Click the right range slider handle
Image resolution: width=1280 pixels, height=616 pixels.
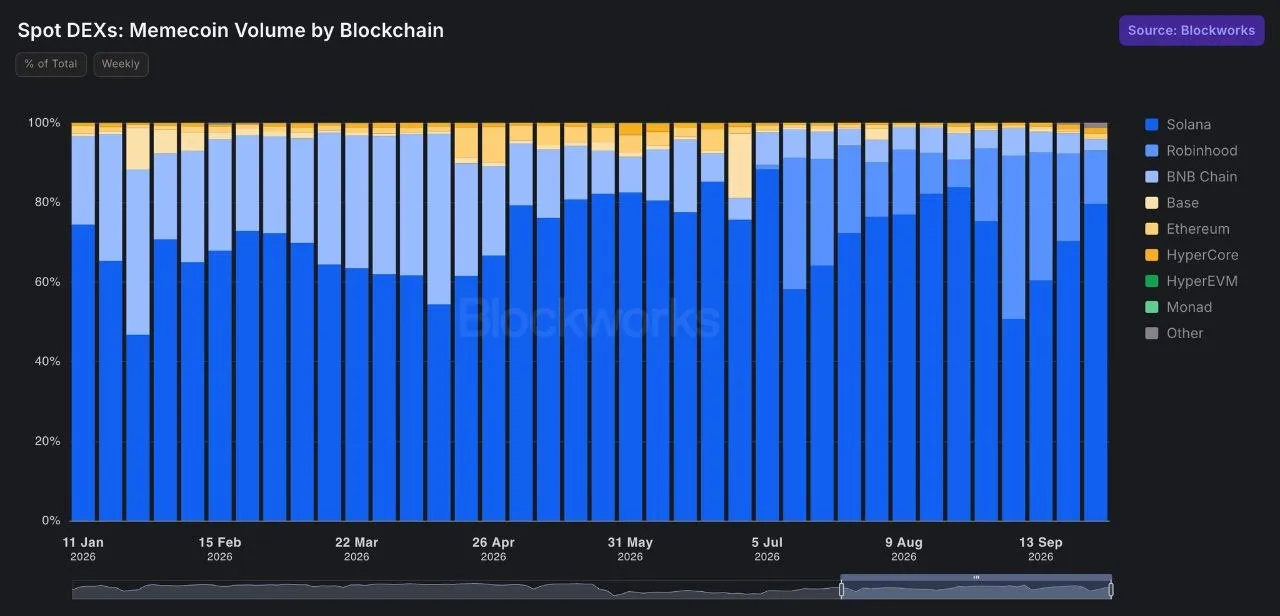click(x=1111, y=590)
